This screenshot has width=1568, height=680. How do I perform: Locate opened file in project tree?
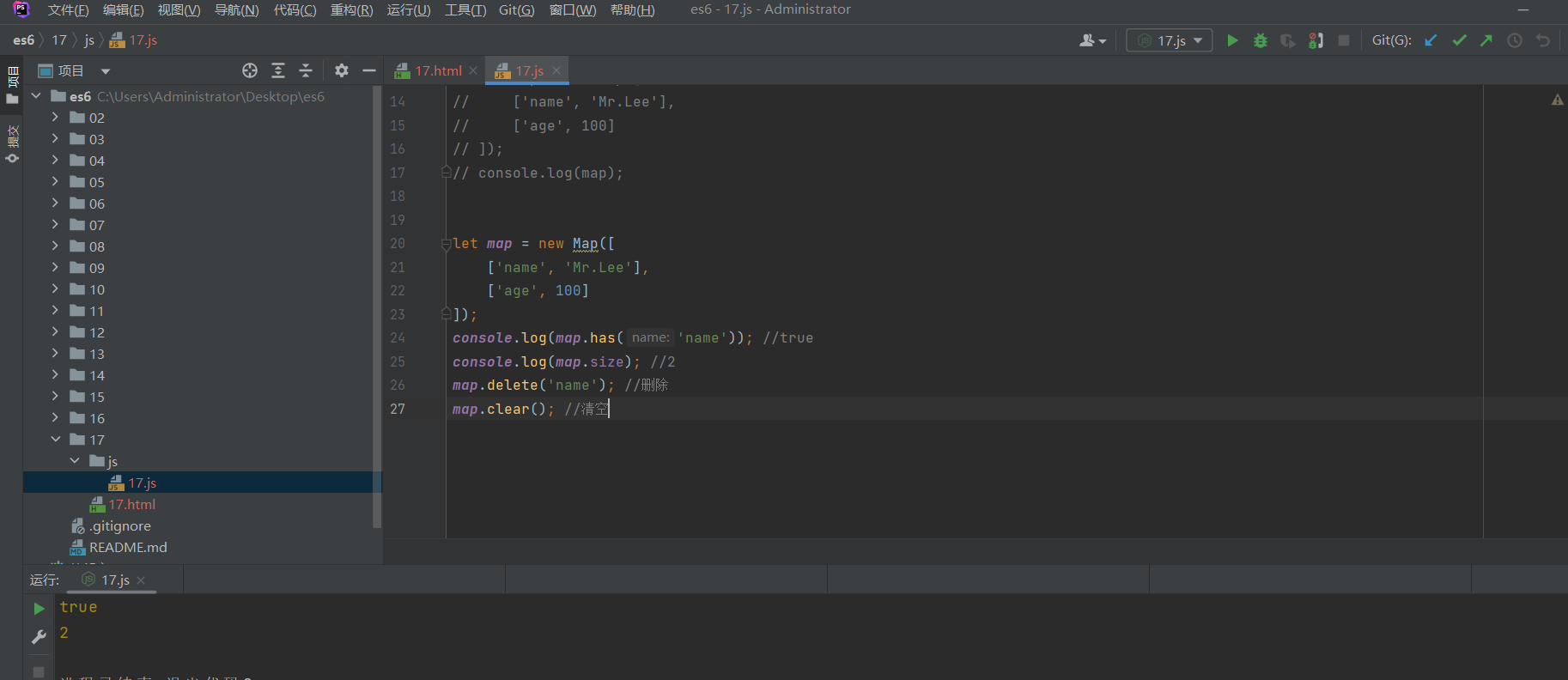click(x=250, y=70)
